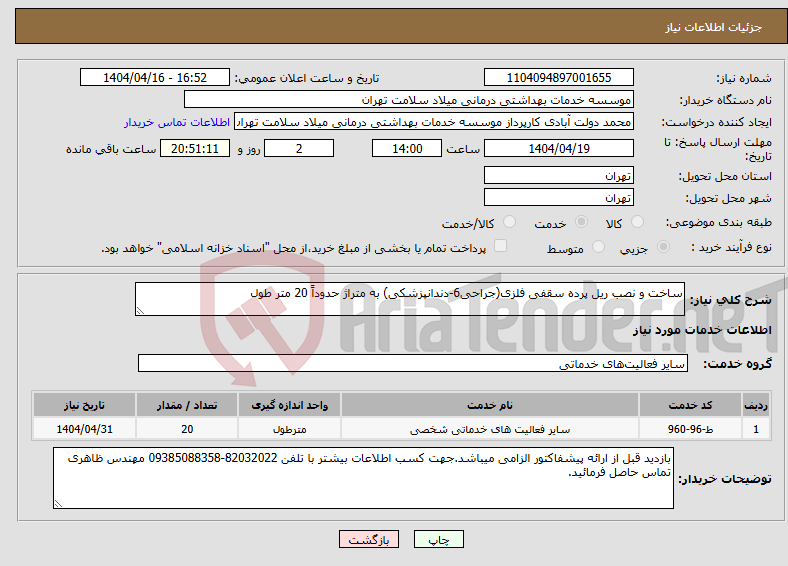The image size is (788, 566).
Task: Click the remaining days field showing 2
Action: point(299,148)
